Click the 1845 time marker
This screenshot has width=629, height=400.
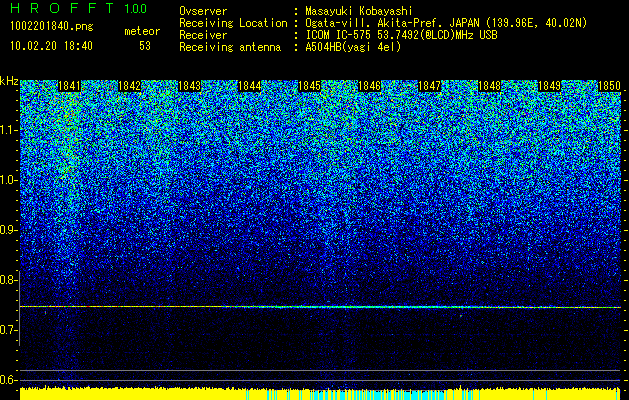pos(310,86)
